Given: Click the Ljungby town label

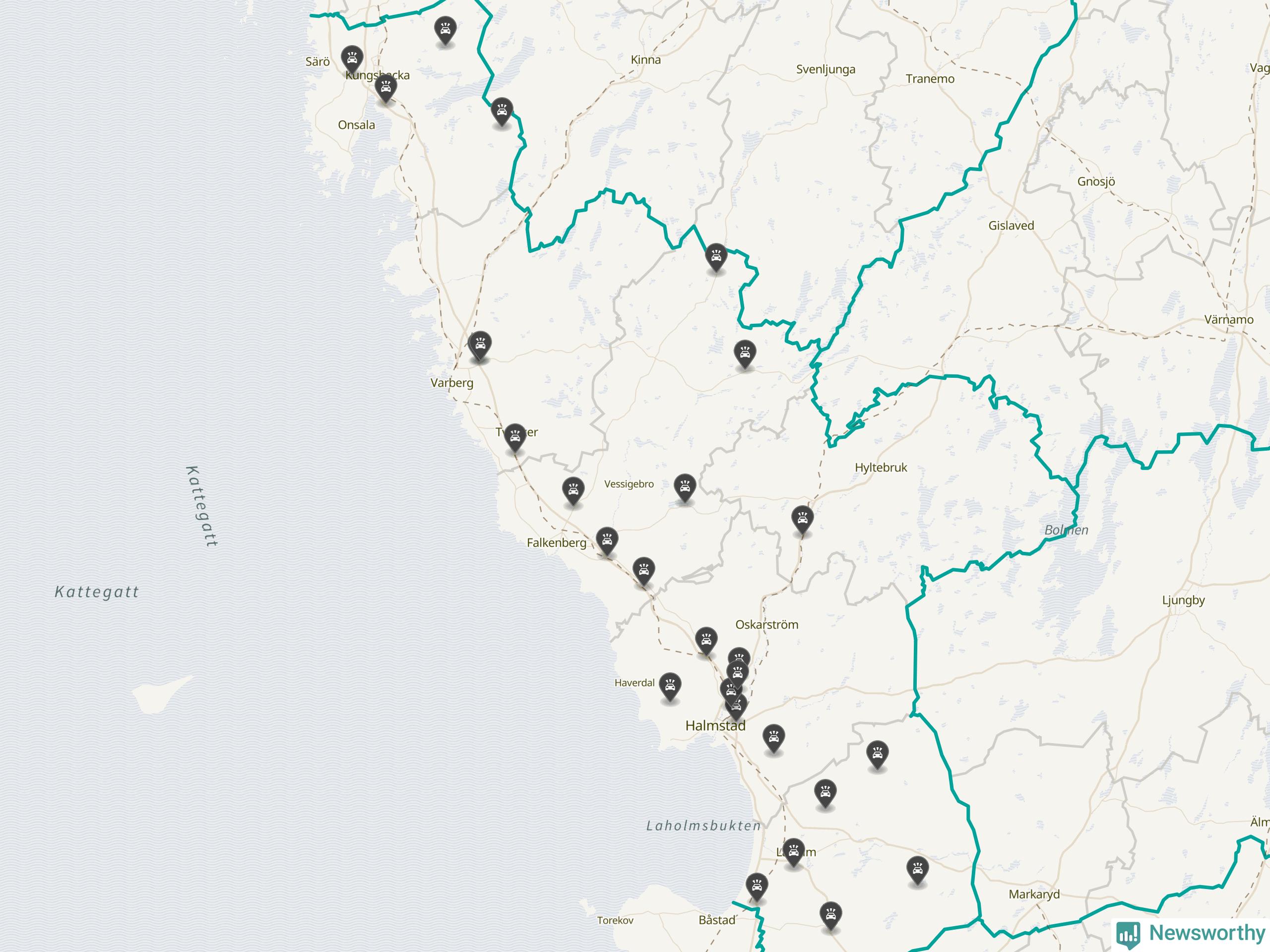Looking at the screenshot, I should point(1183,600).
